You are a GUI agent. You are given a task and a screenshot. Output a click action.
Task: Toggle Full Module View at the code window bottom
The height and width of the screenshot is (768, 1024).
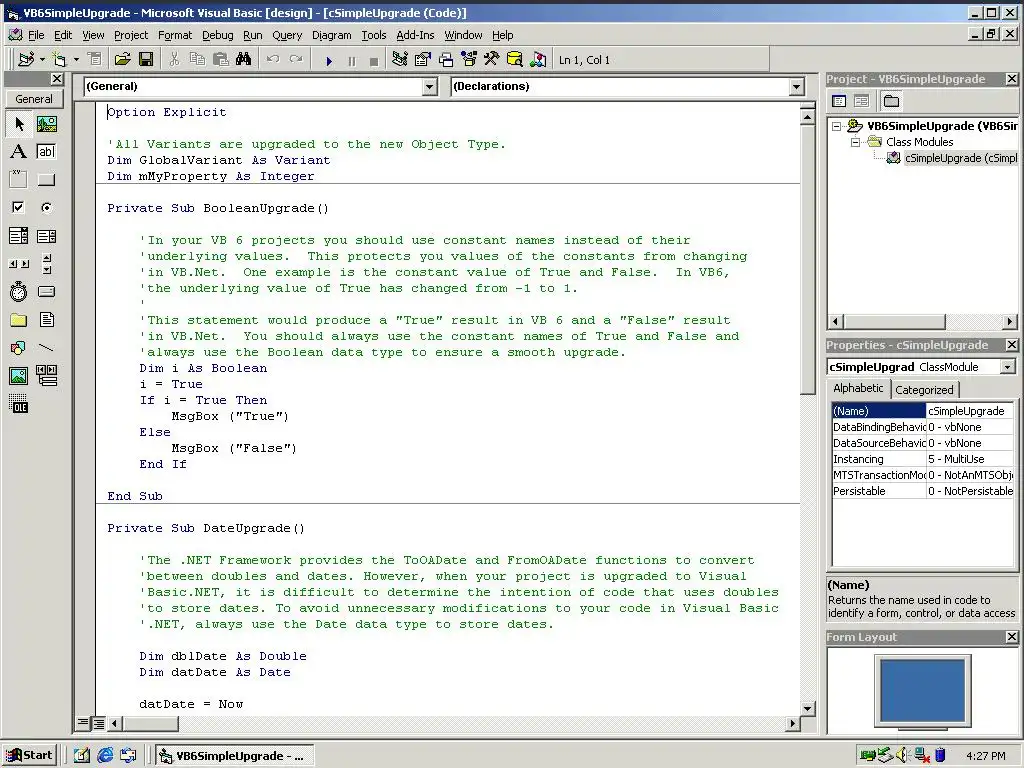(99, 723)
